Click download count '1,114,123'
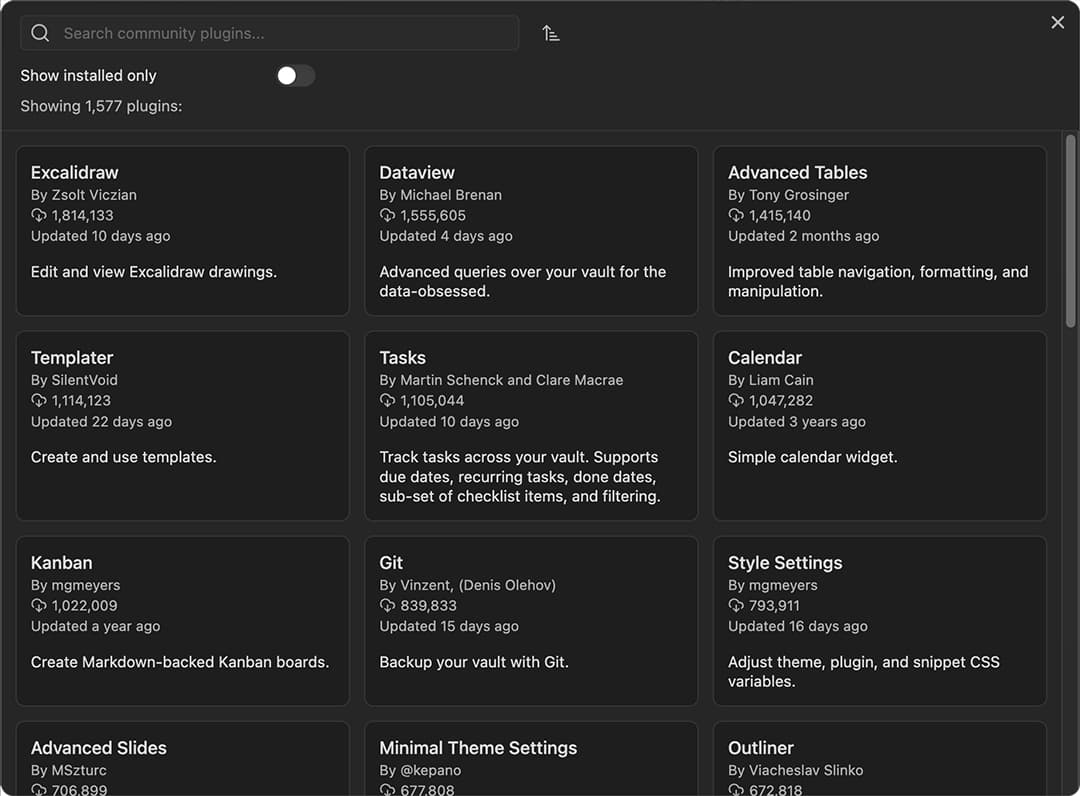1080x796 pixels. point(81,401)
